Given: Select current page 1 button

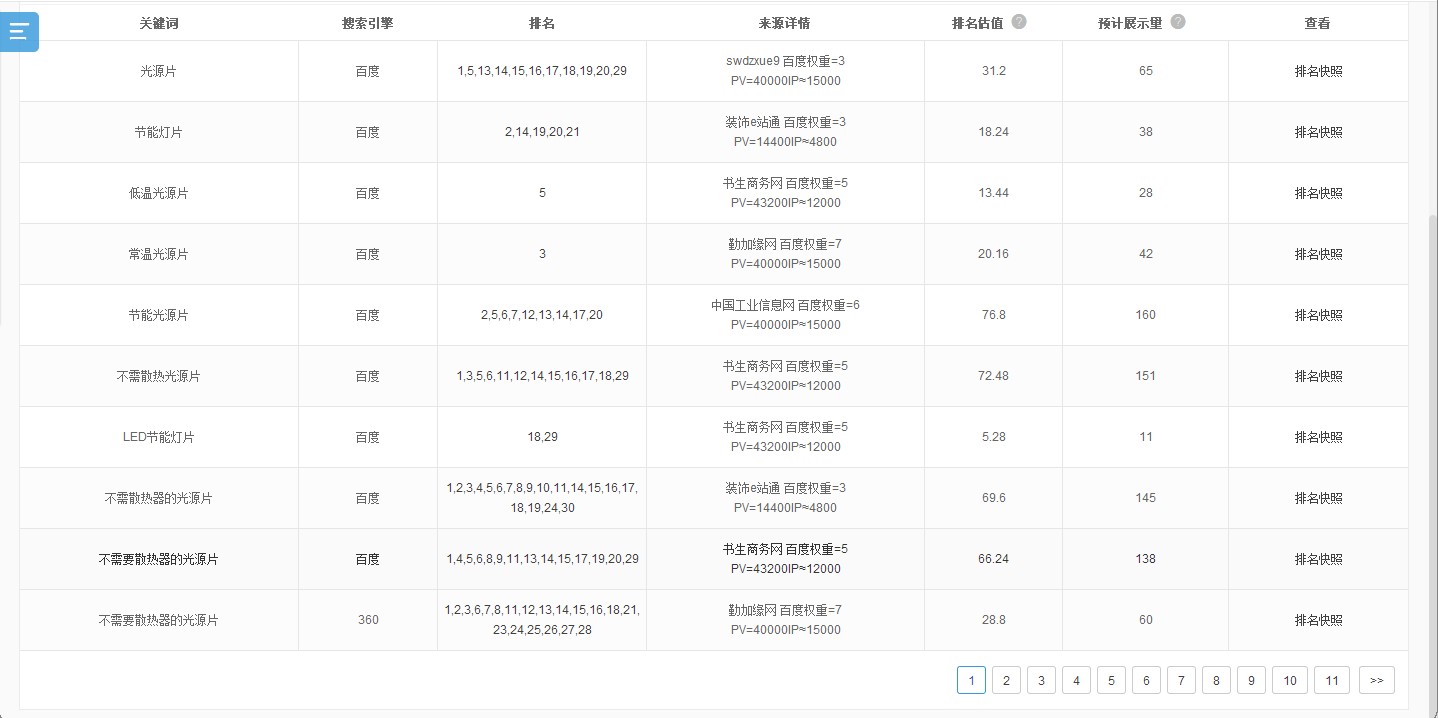Looking at the screenshot, I should pos(971,680).
